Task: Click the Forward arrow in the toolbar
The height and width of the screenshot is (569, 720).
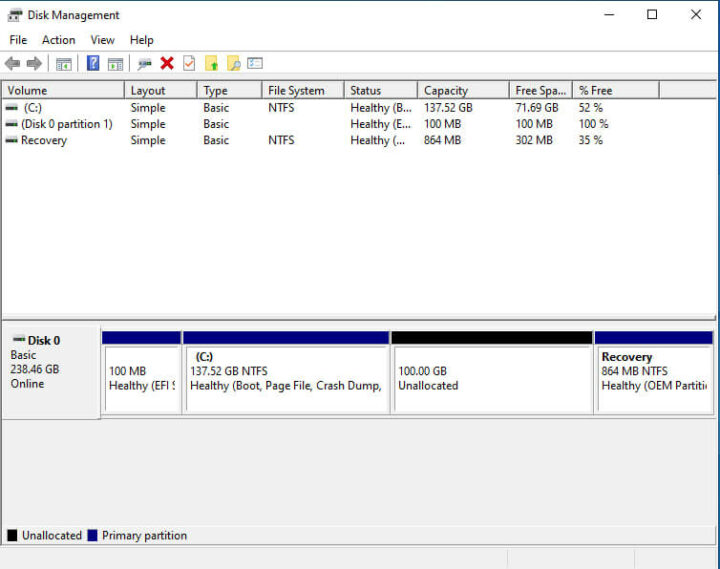Action: (x=34, y=64)
